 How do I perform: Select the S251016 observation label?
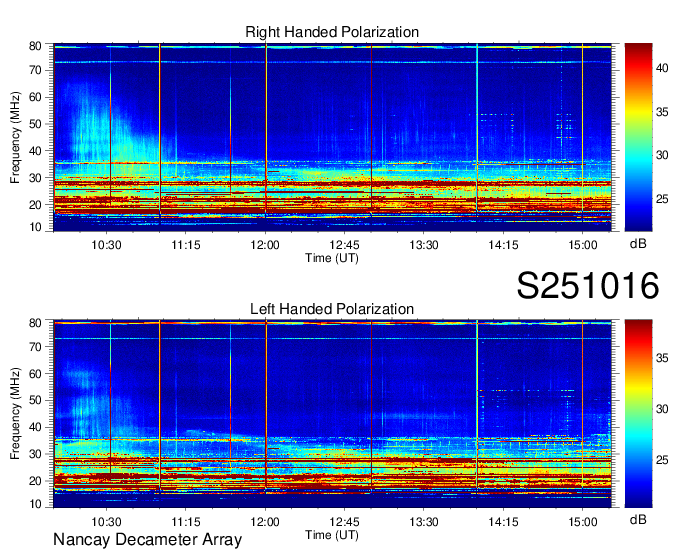coord(587,287)
